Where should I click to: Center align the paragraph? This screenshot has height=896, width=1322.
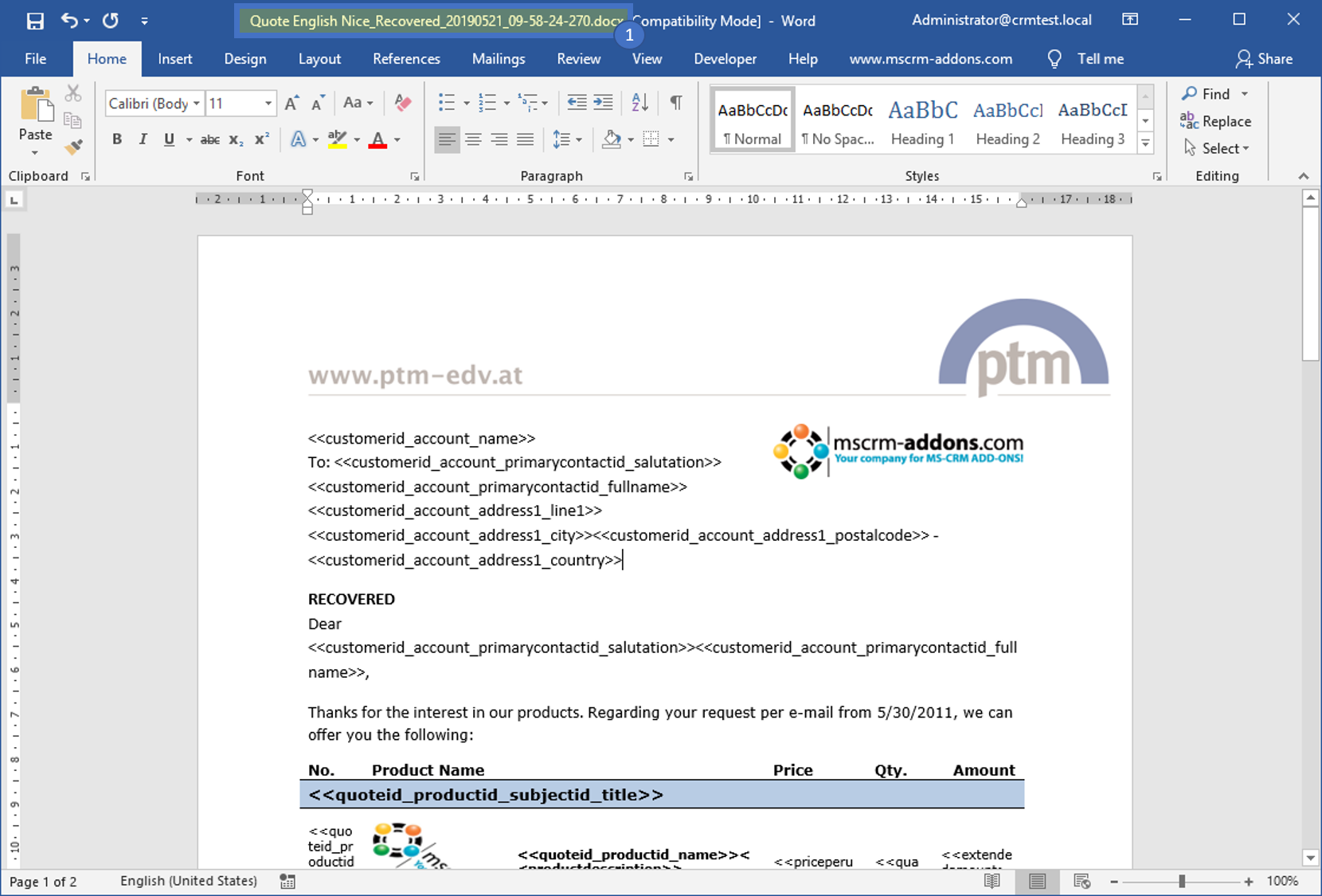coord(473,140)
